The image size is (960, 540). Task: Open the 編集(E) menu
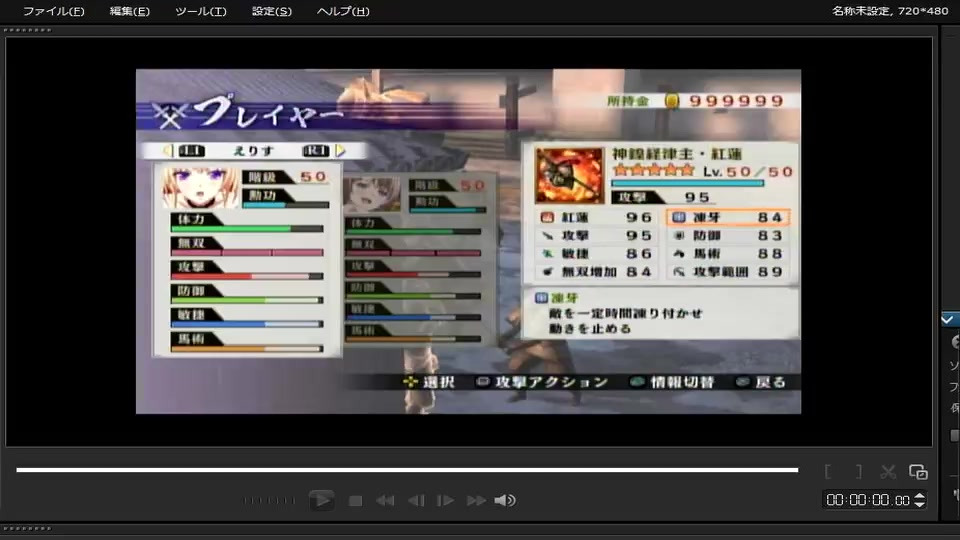pos(129,11)
